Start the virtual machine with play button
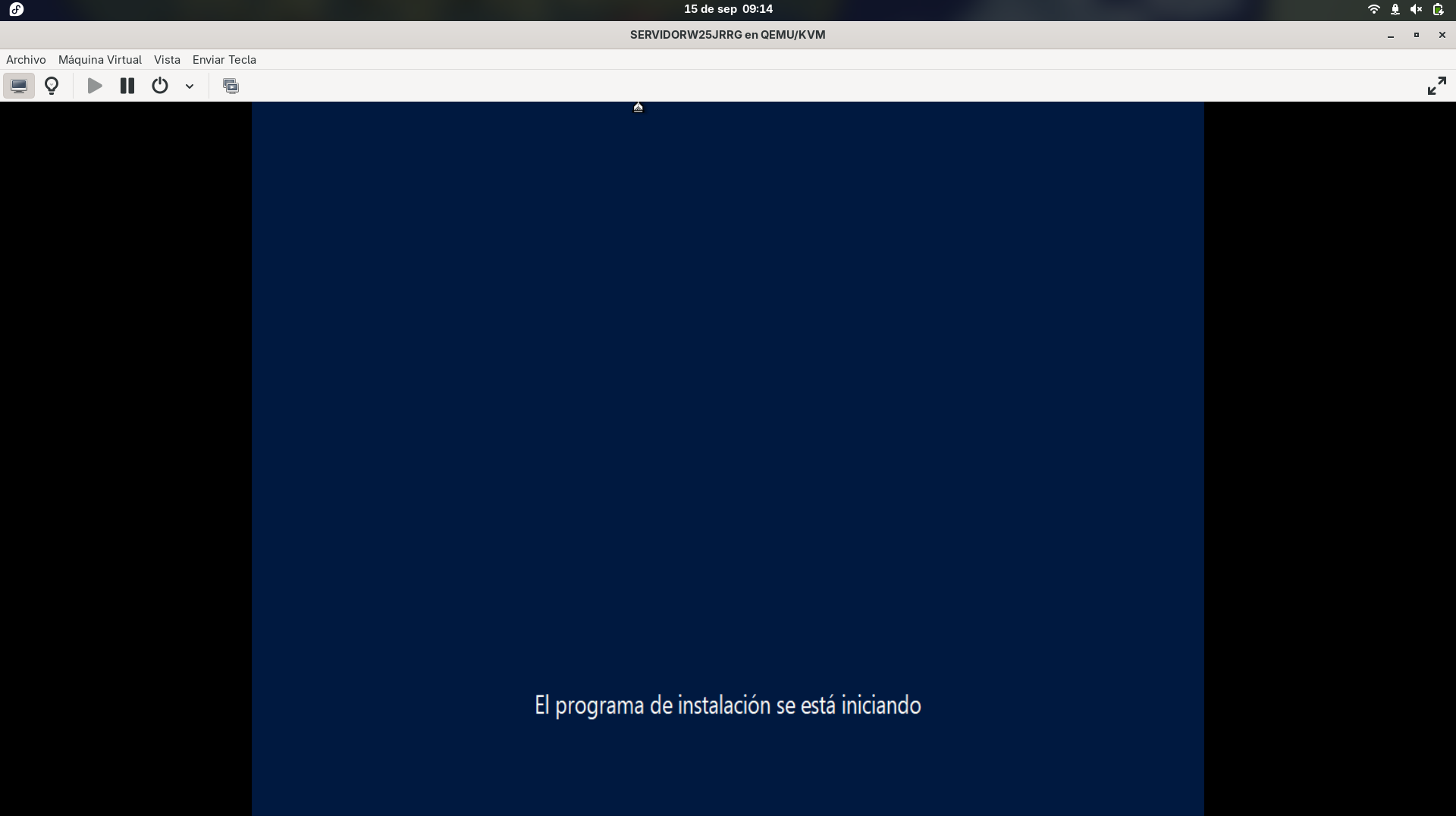1456x816 pixels. point(95,86)
